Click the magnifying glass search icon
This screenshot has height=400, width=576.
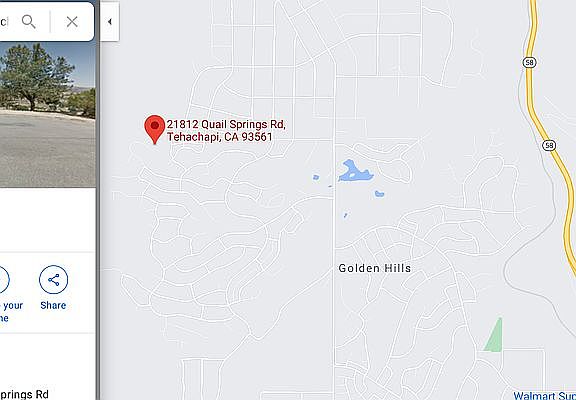coord(29,22)
